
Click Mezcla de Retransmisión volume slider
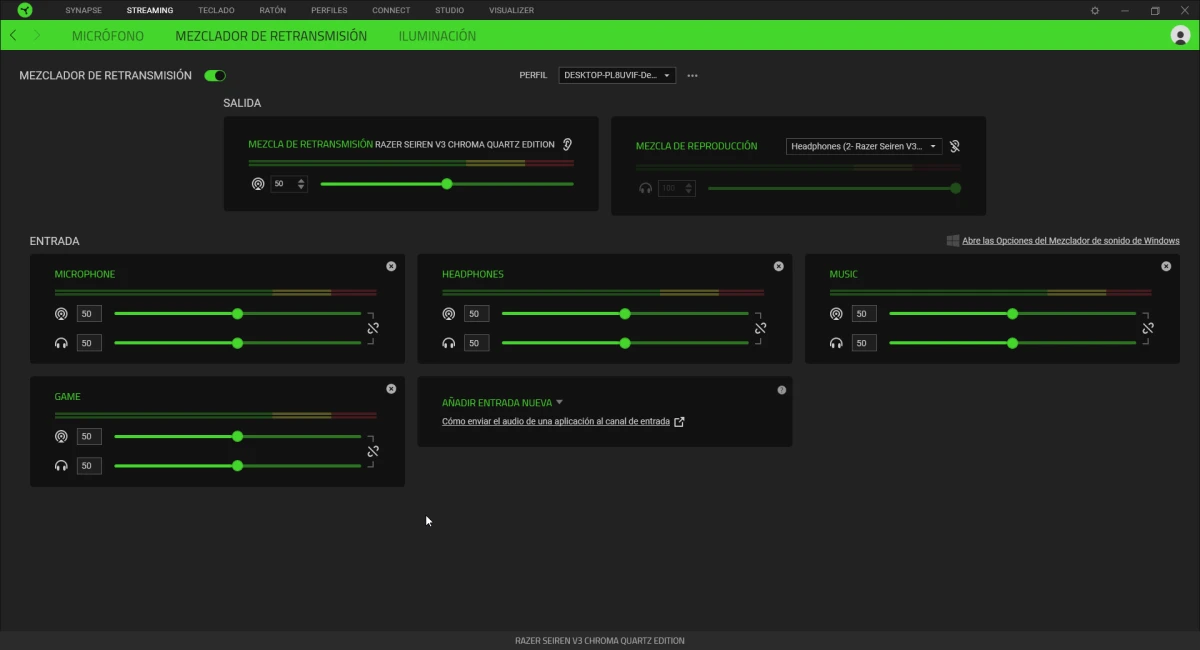[447, 184]
